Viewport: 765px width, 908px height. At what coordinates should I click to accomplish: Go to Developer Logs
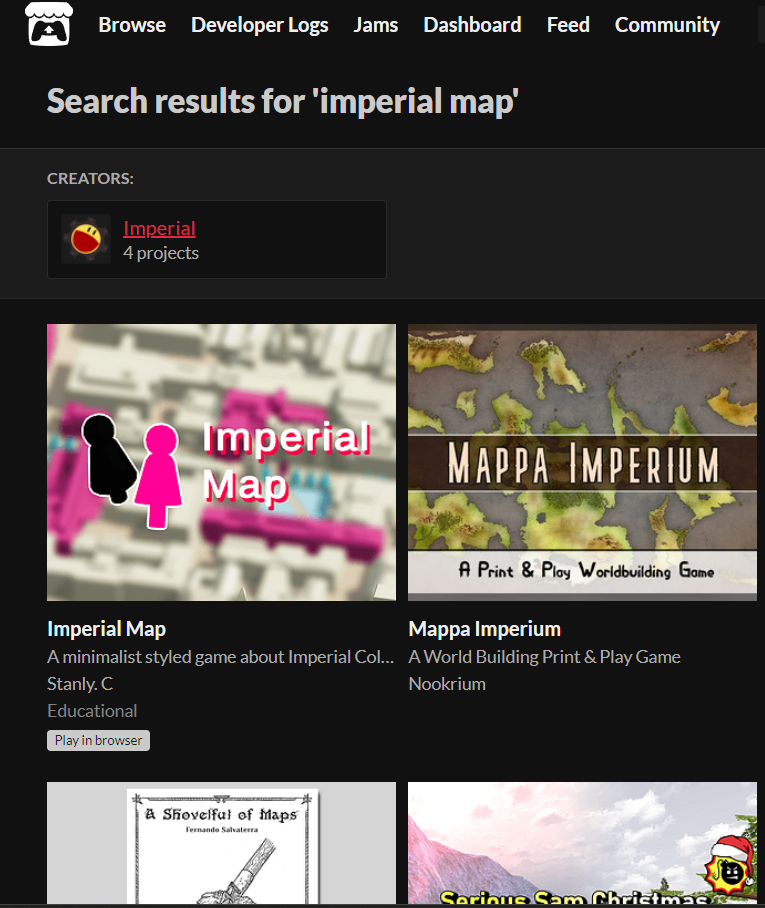(259, 25)
